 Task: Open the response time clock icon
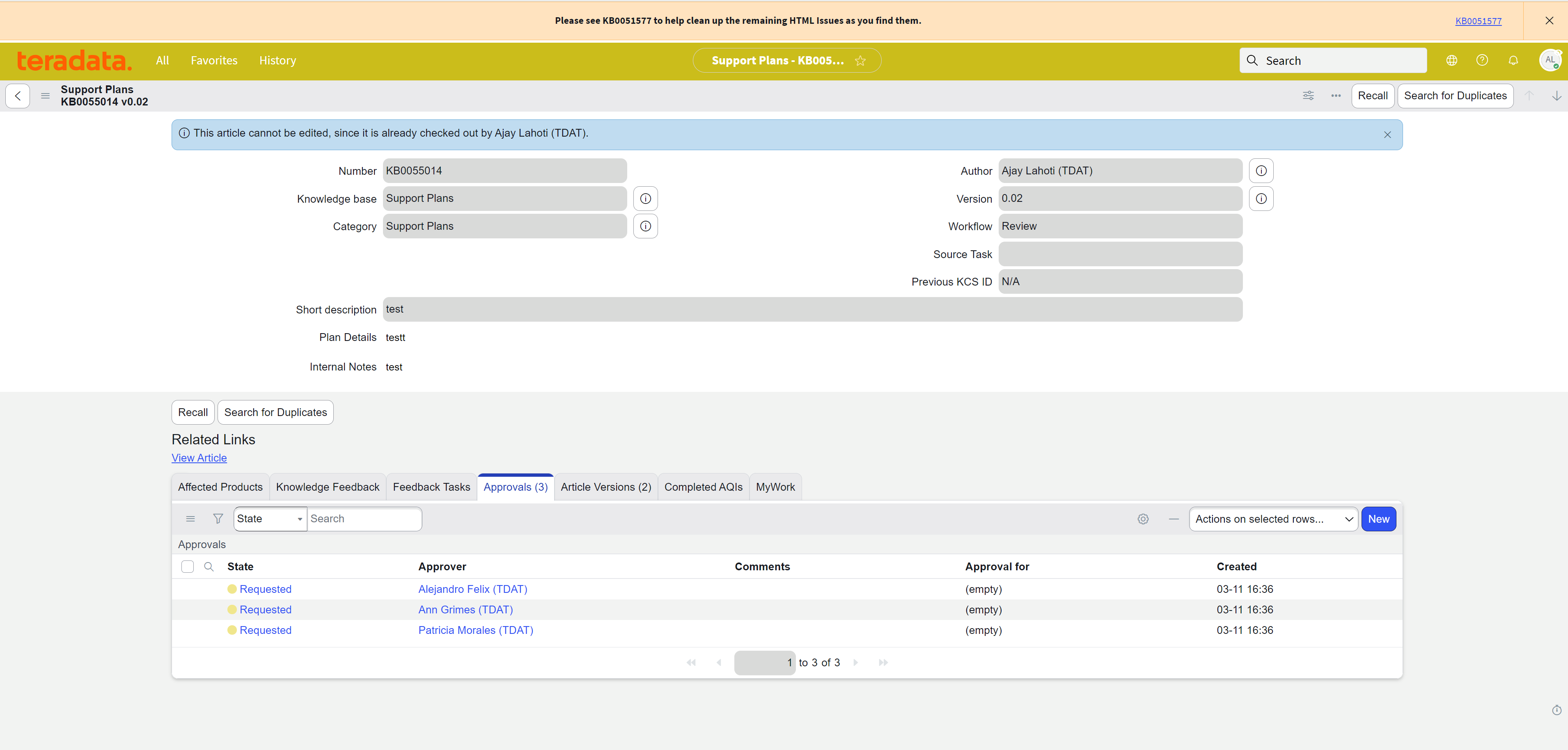[1557, 710]
